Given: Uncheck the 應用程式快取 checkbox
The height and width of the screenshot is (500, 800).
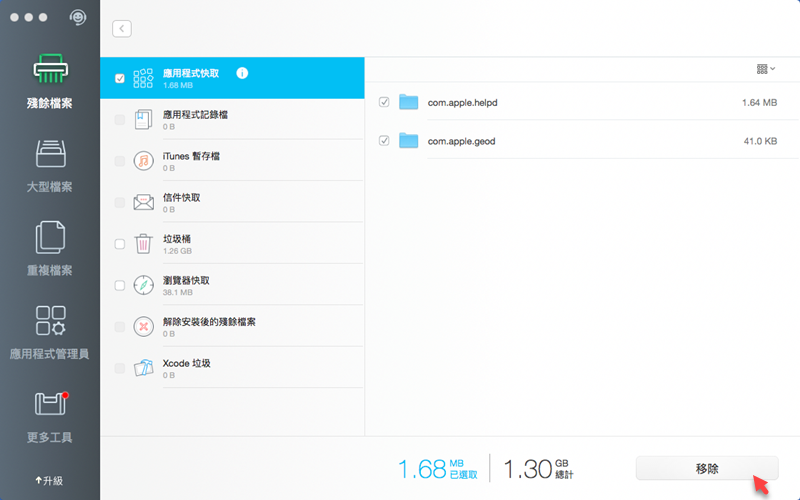Looking at the screenshot, I should [x=120, y=78].
